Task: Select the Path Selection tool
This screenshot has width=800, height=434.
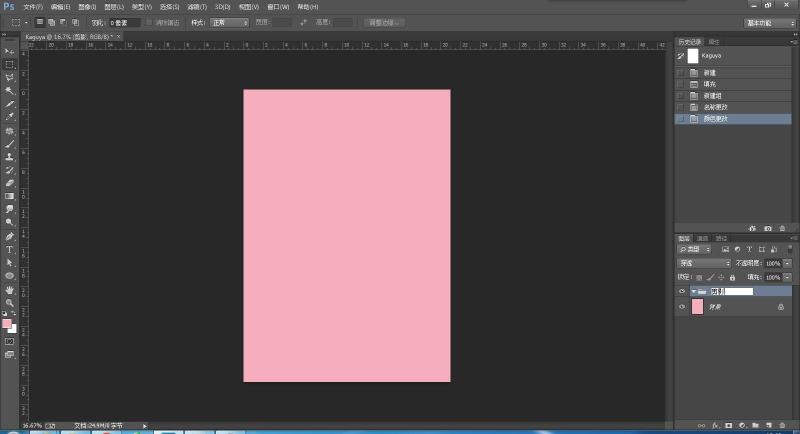Action: click(9, 263)
